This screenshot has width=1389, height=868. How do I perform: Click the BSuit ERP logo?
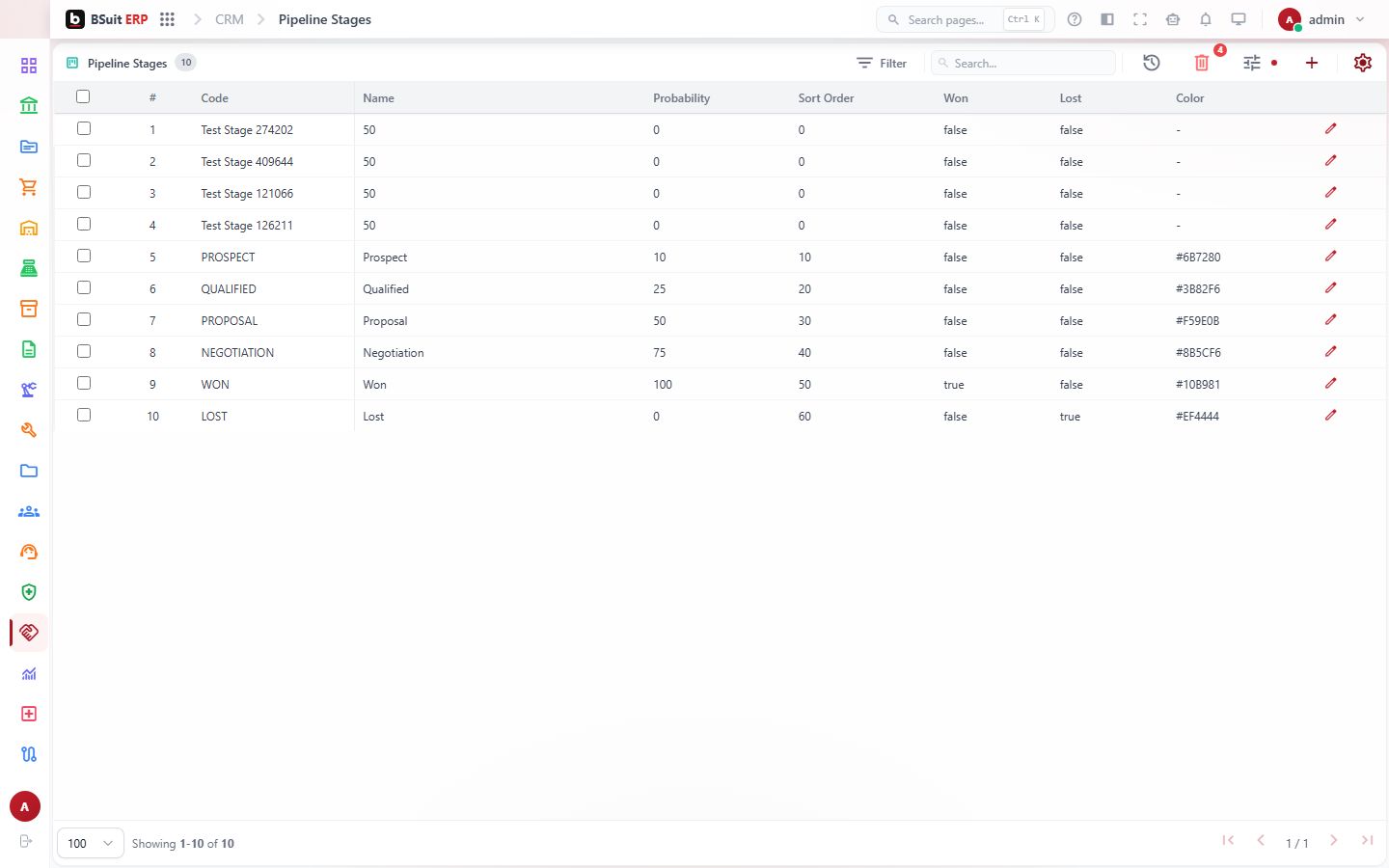107,19
